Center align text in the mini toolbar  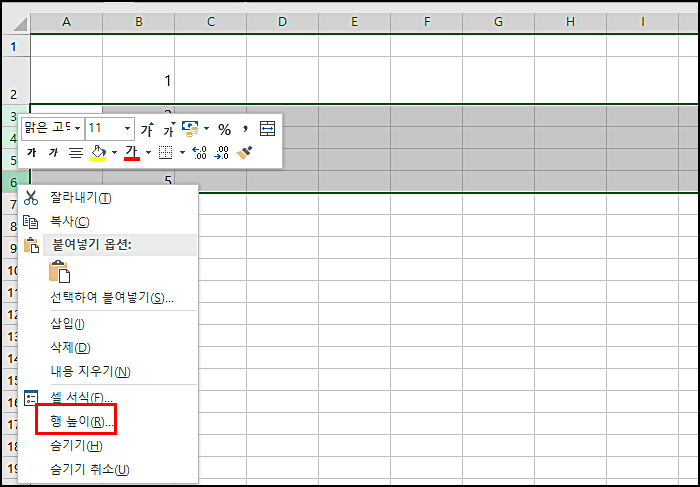75,153
